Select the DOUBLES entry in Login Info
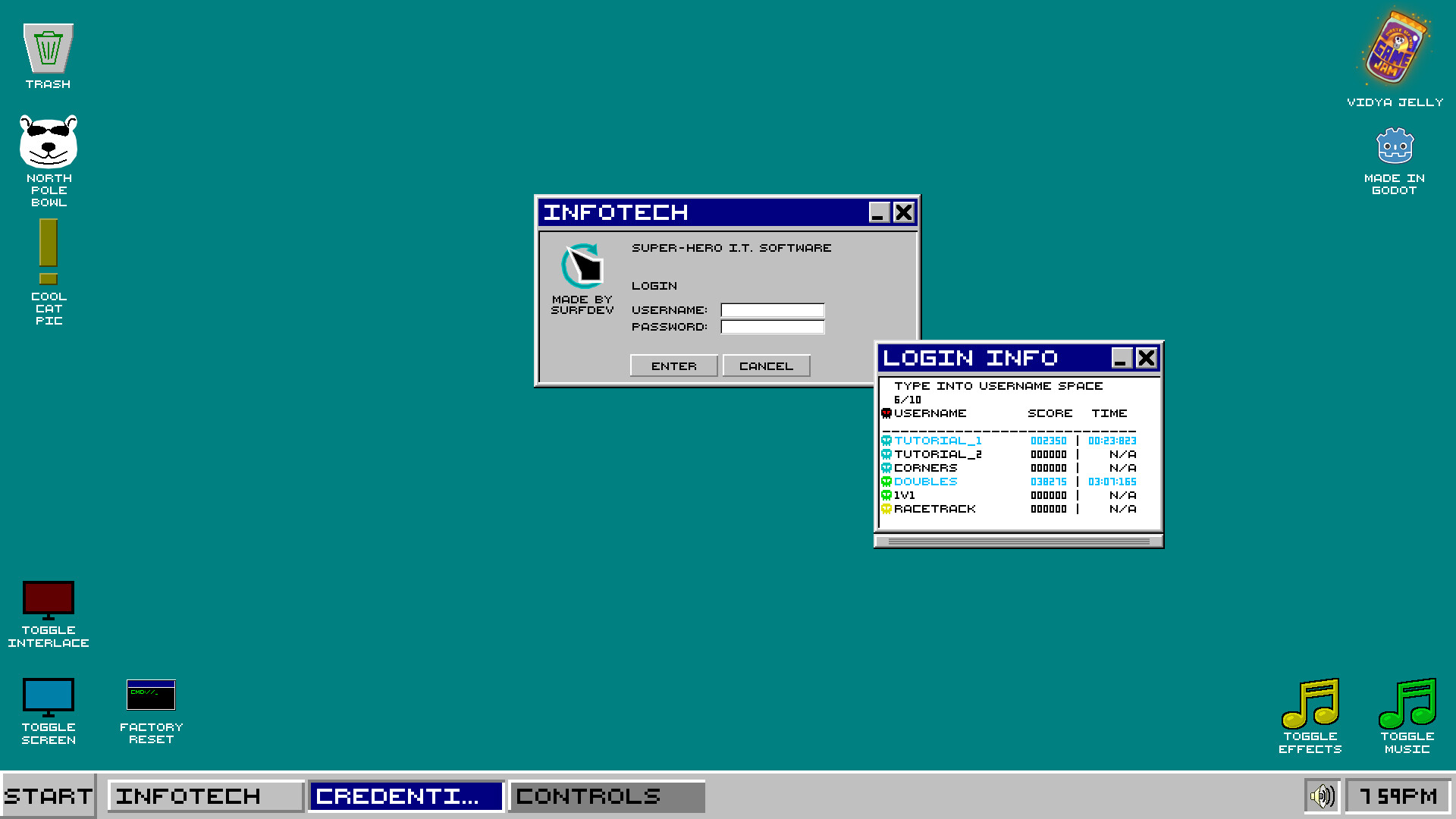This screenshot has width=1456, height=819. click(927, 481)
